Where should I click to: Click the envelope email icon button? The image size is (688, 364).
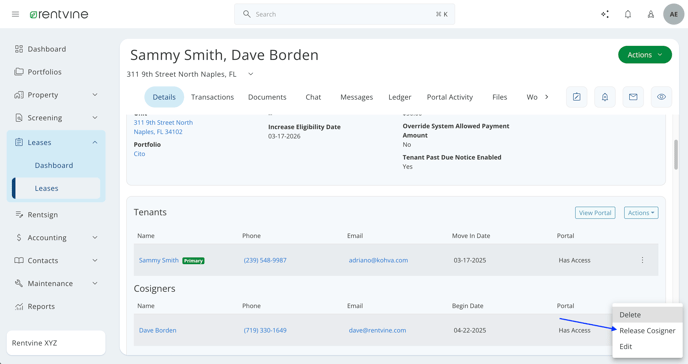[633, 97]
